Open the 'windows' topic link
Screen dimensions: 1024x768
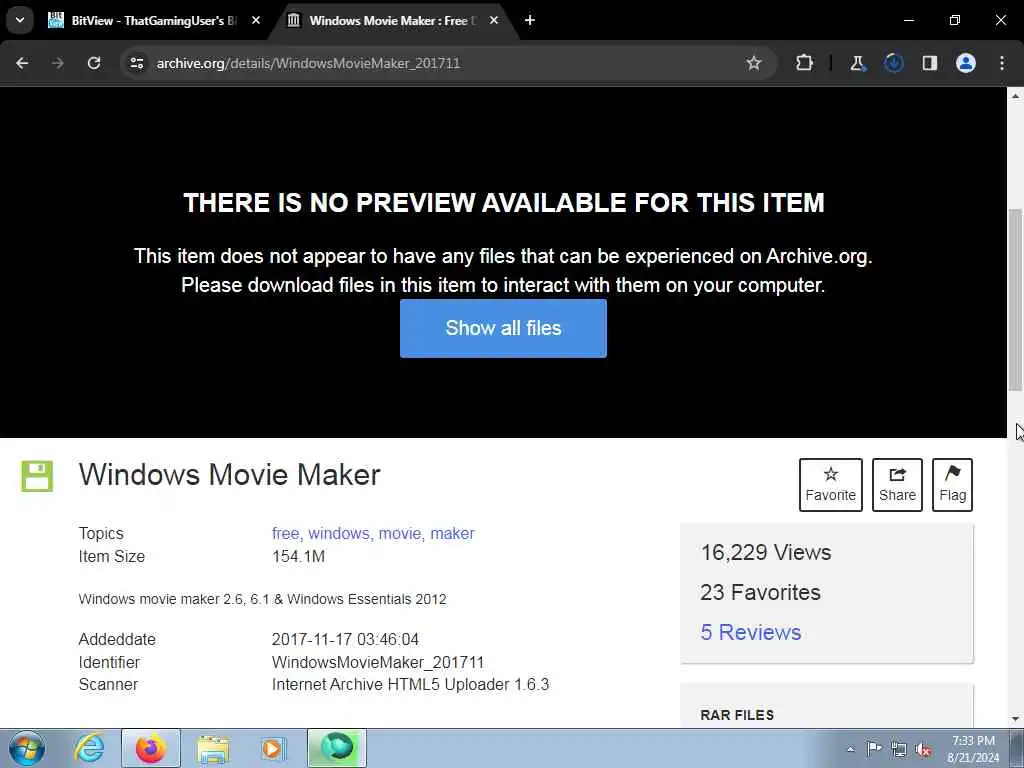[339, 534]
